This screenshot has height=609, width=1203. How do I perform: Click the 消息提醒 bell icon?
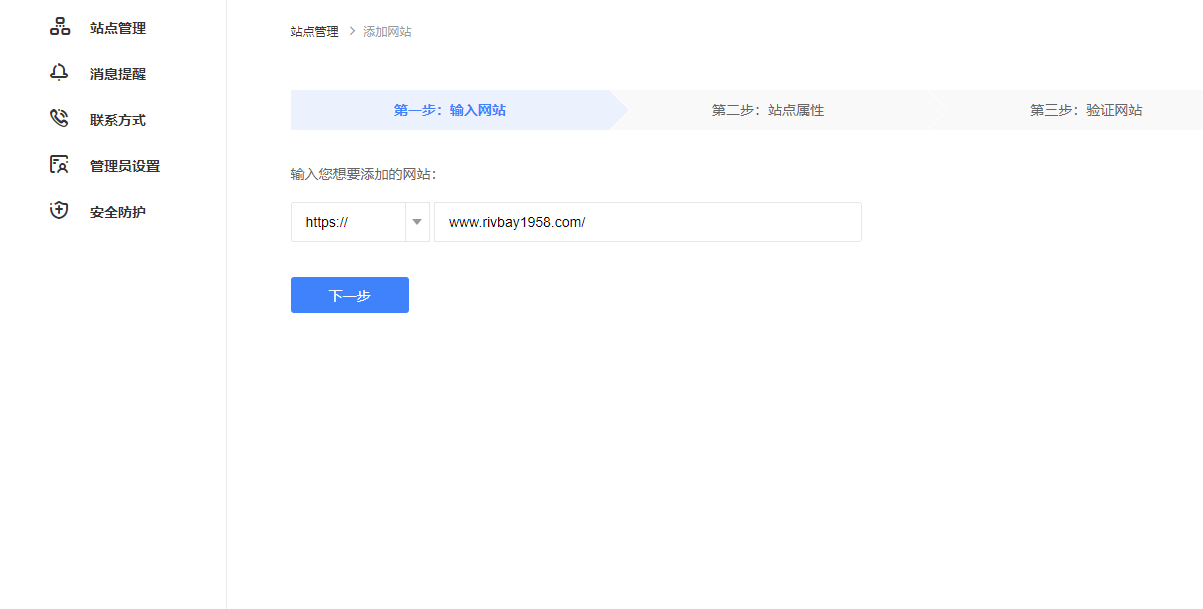tap(59, 73)
